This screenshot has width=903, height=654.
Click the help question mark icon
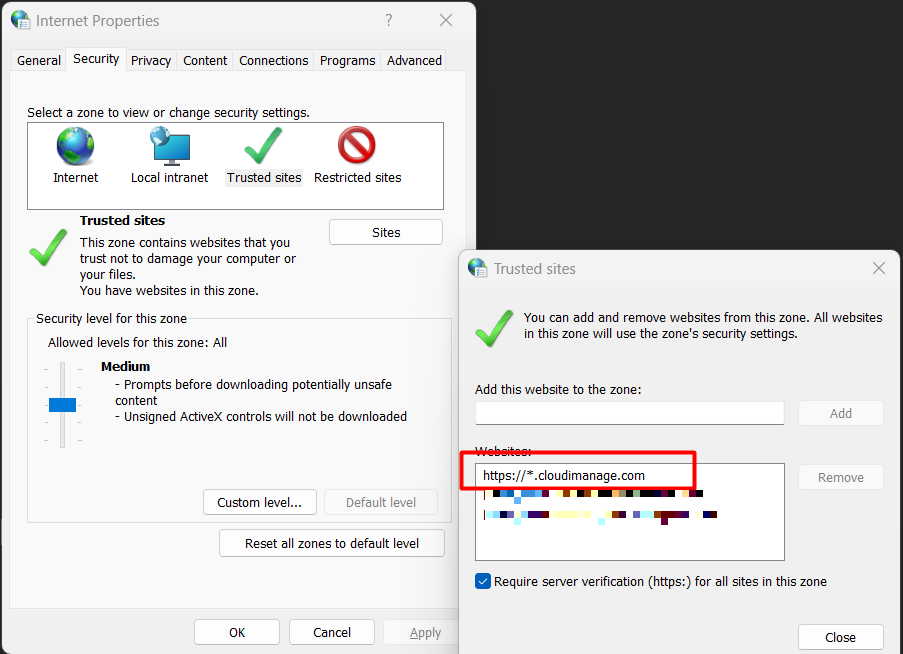point(389,20)
